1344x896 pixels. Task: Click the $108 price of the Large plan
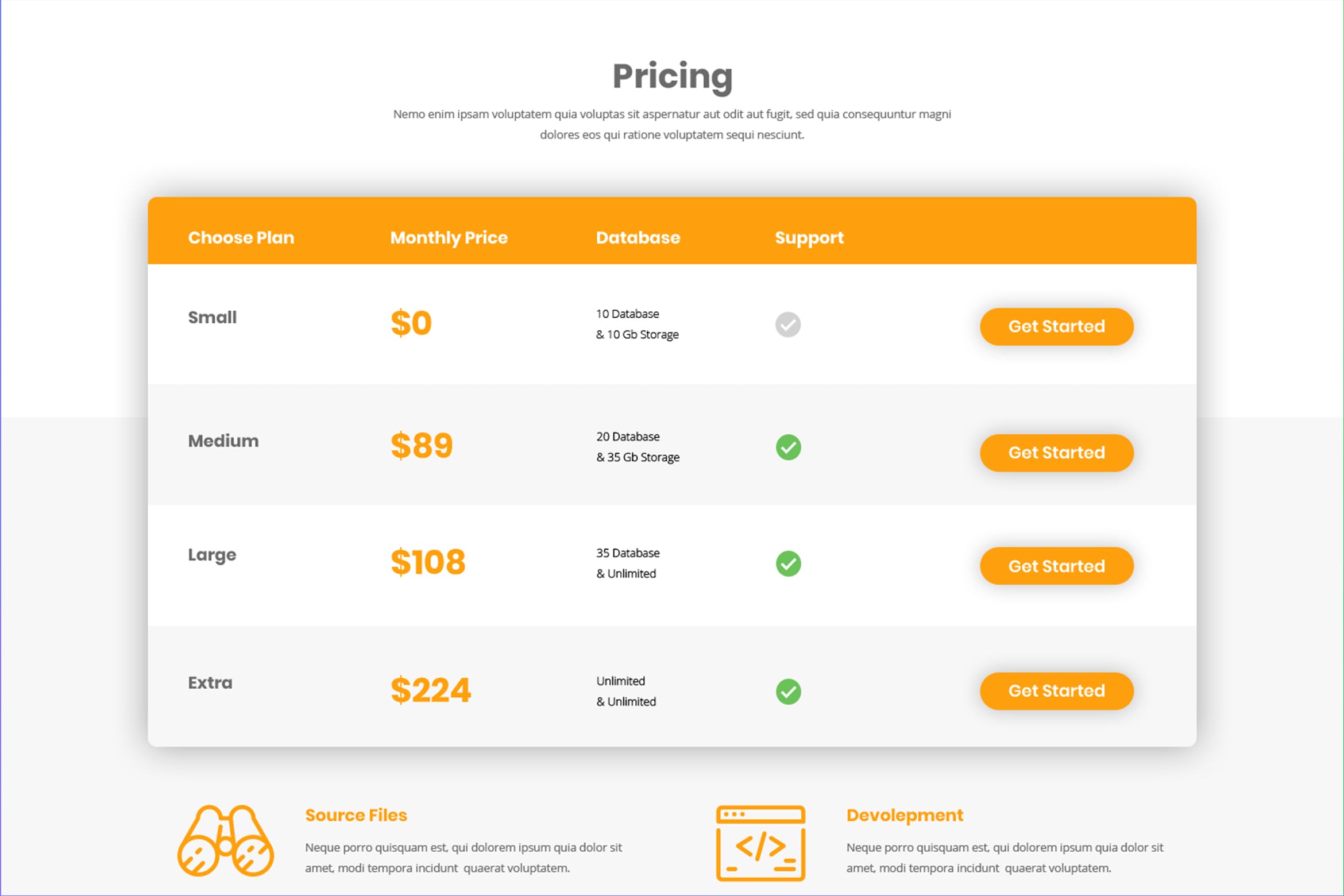point(427,563)
